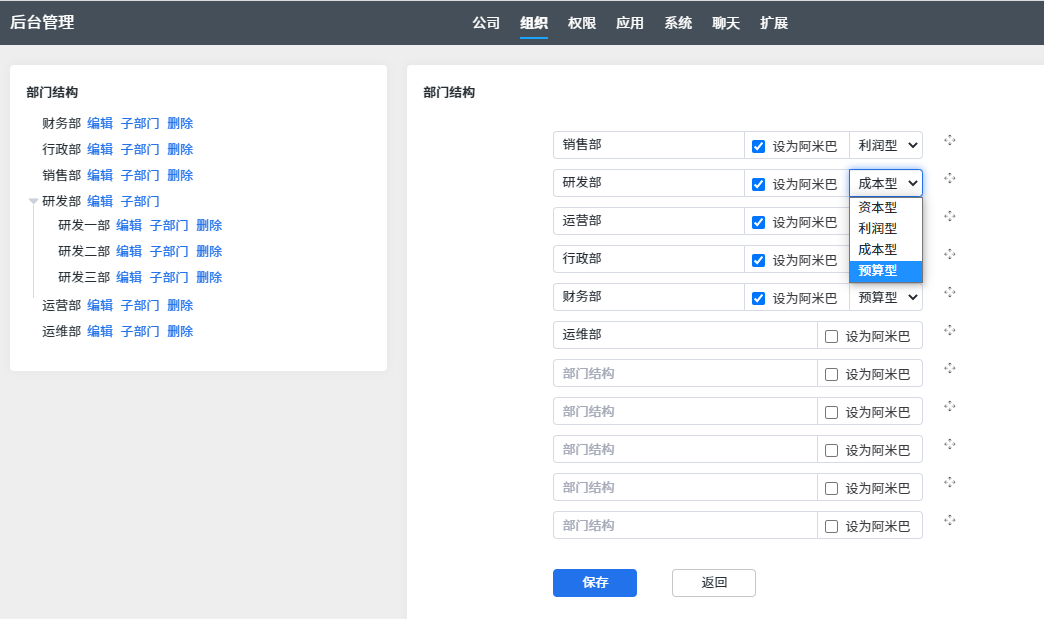Collapse the 研发部 tree node triangle
The height and width of the screenshot is (619, 1044).
[x=33, y=201]
